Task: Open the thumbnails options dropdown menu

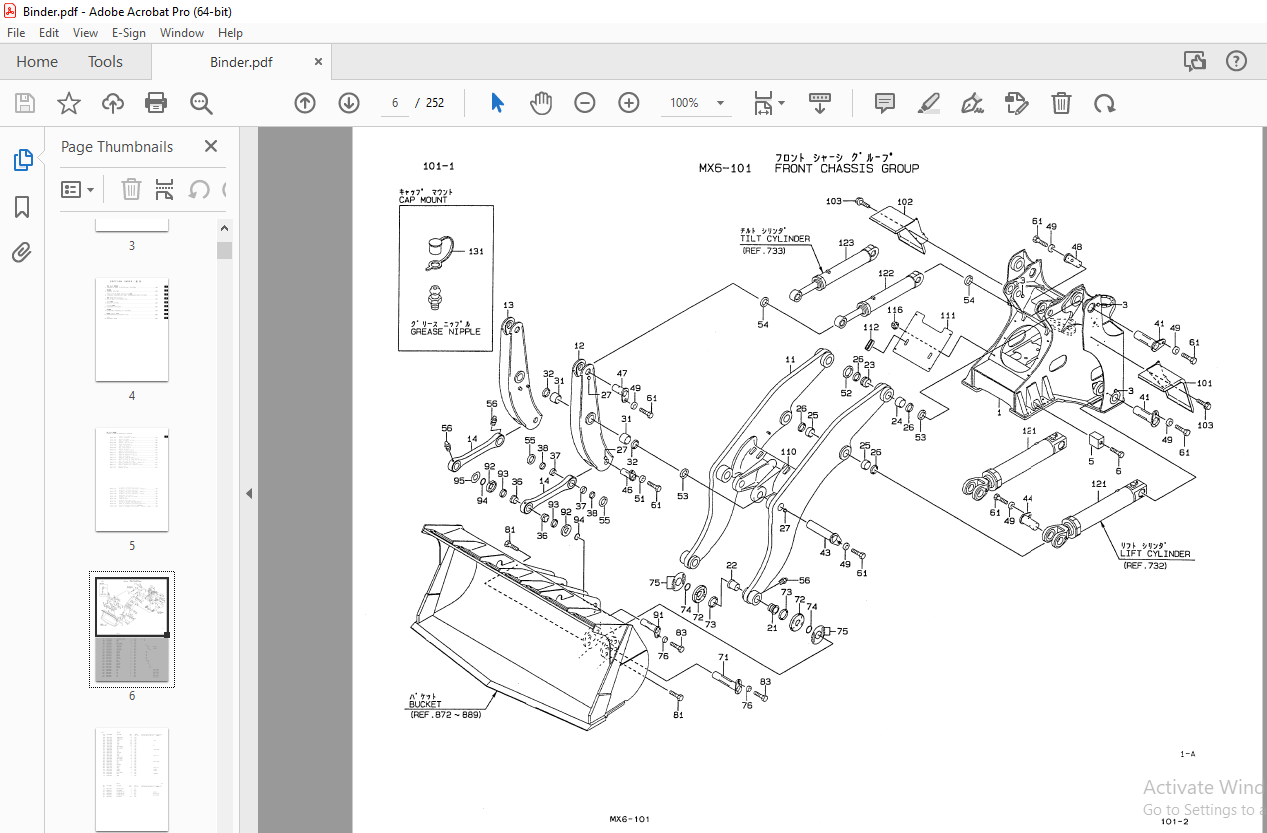Action: [x=78, y=189]
